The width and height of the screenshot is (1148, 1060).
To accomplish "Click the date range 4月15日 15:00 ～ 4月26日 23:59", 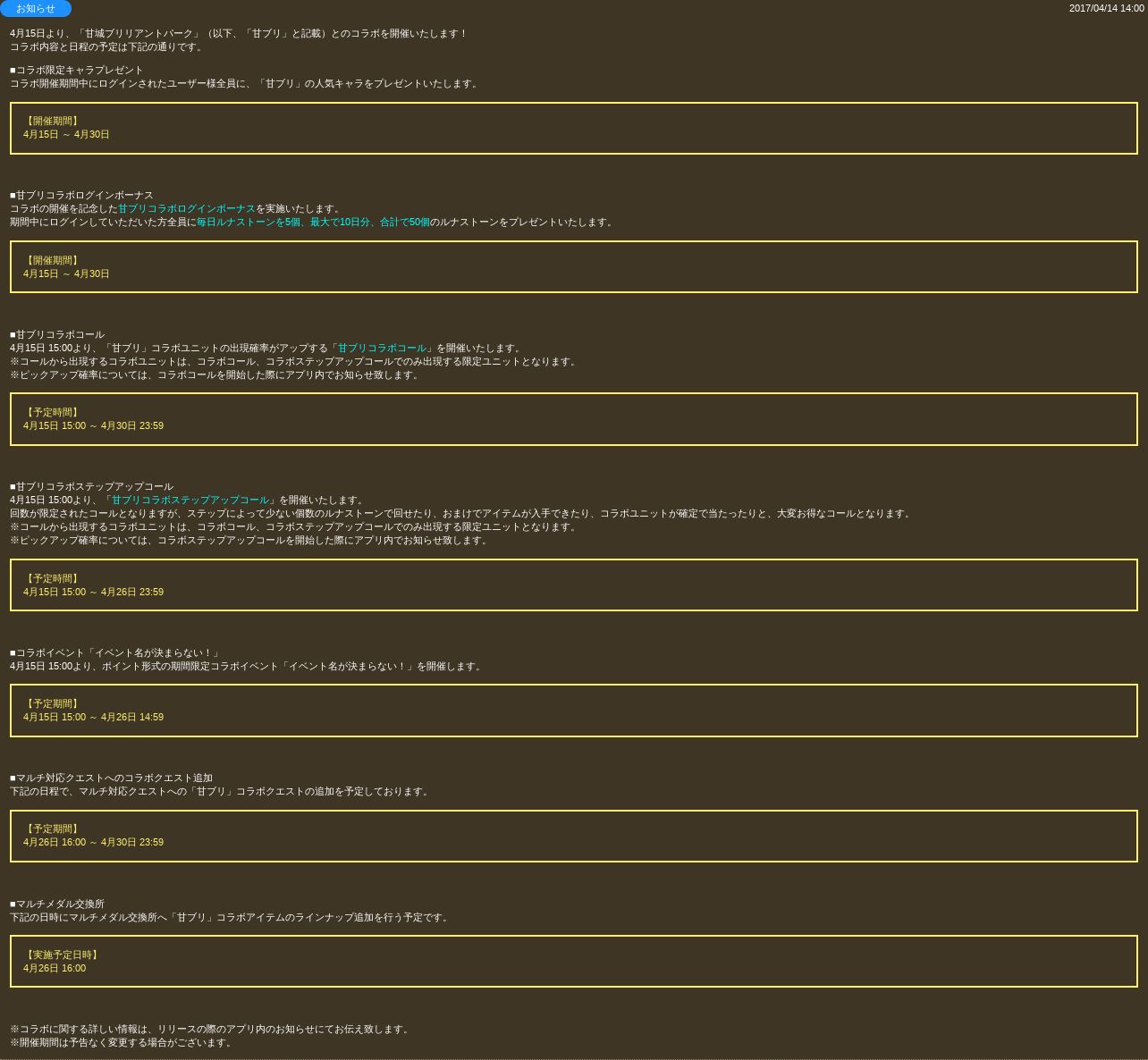I will pyautogui.click(x=93, y=592).
